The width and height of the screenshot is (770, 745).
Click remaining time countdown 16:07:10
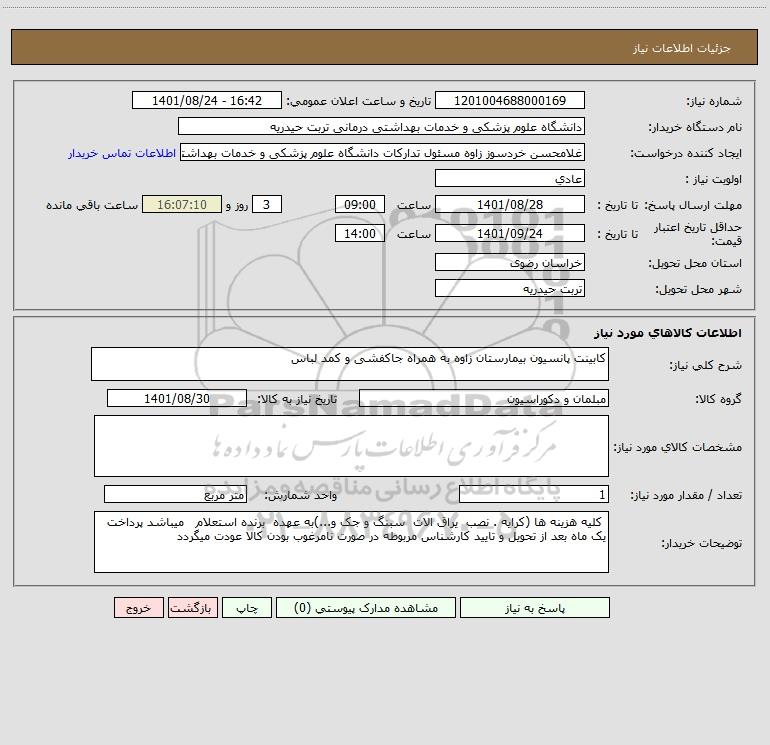[x=182, y=204]
